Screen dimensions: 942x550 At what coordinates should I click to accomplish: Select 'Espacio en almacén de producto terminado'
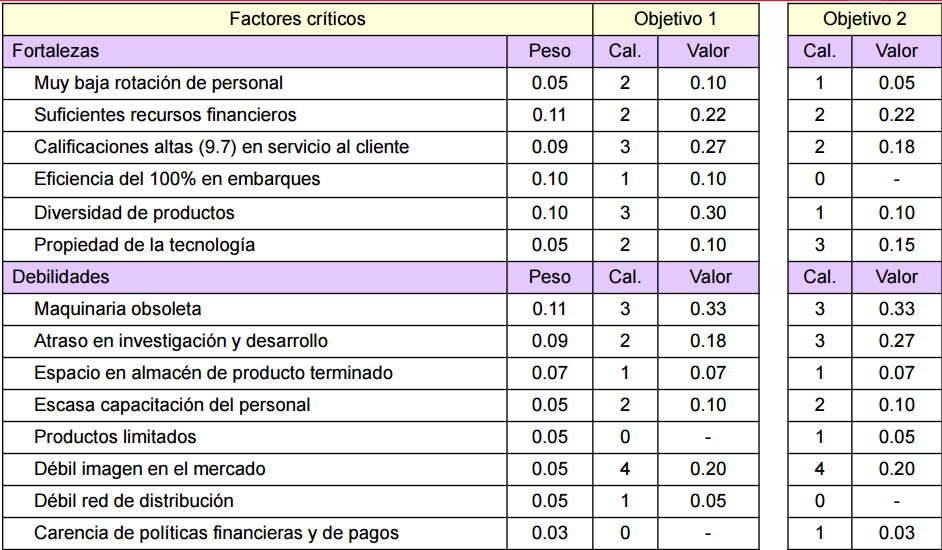pos(213,373)
